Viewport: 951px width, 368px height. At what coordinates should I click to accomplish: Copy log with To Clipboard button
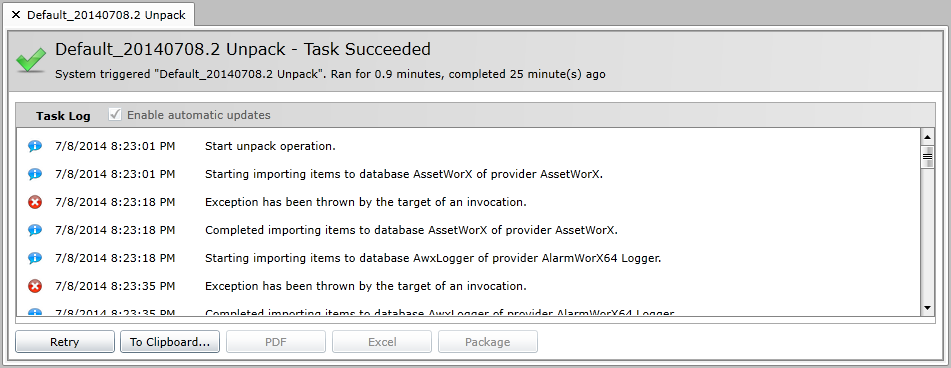point(170,342)
